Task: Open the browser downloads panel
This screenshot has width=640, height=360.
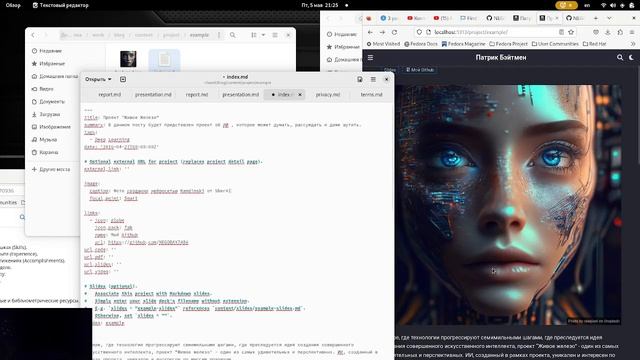Action: point(608,32)
